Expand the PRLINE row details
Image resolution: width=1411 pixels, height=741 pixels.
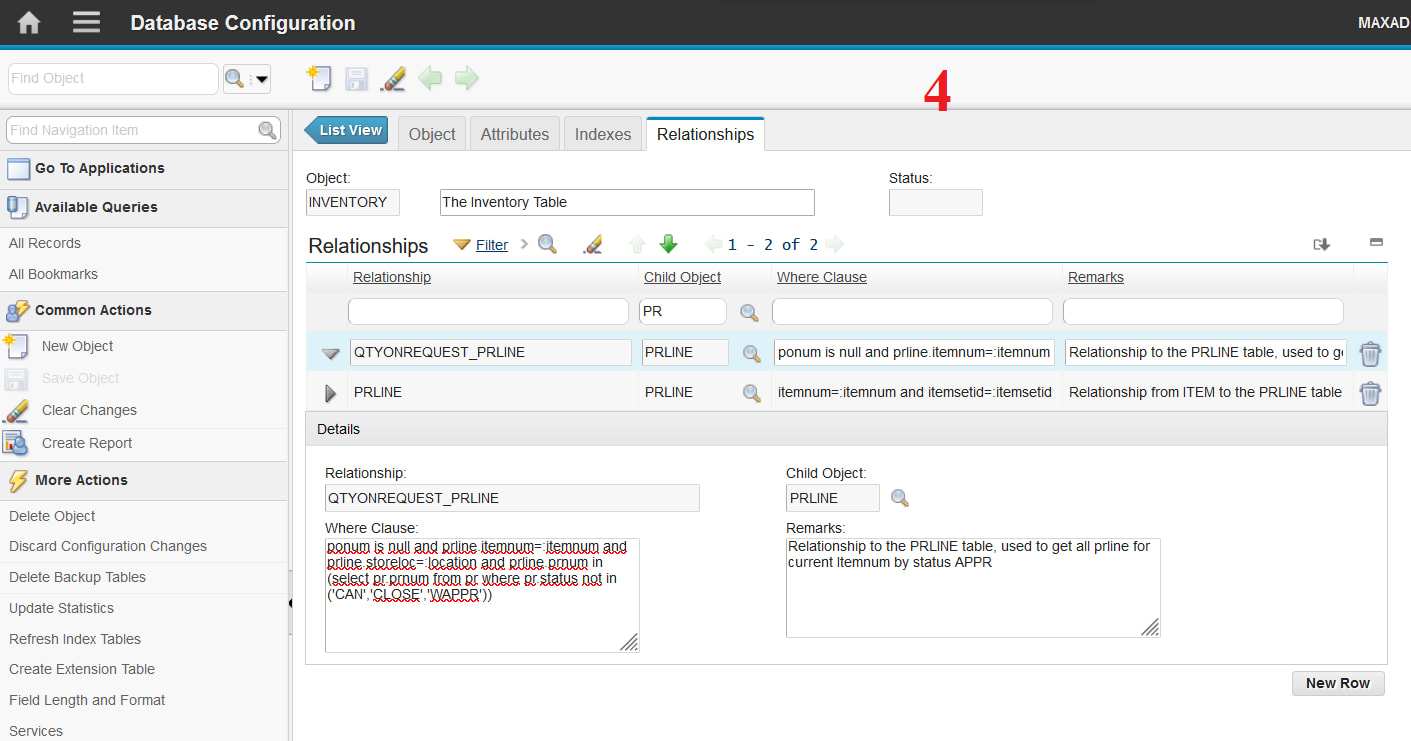coord(331,393)
